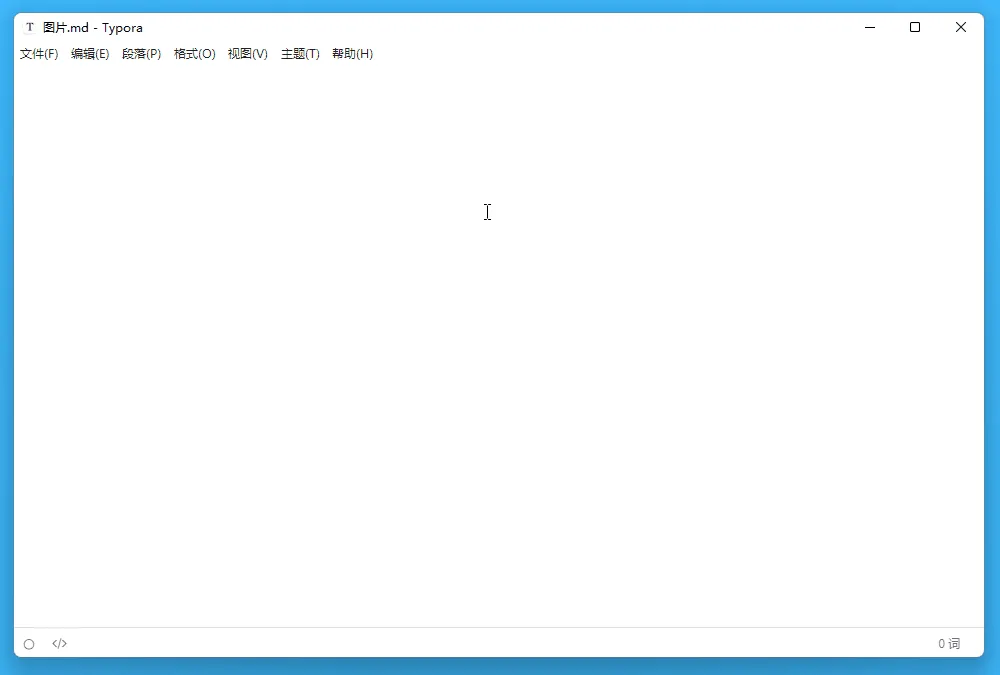Viewport: 1000px width, 675px height.
Task: Place the cursor in the empty document
Action: (x=487, y=212)
